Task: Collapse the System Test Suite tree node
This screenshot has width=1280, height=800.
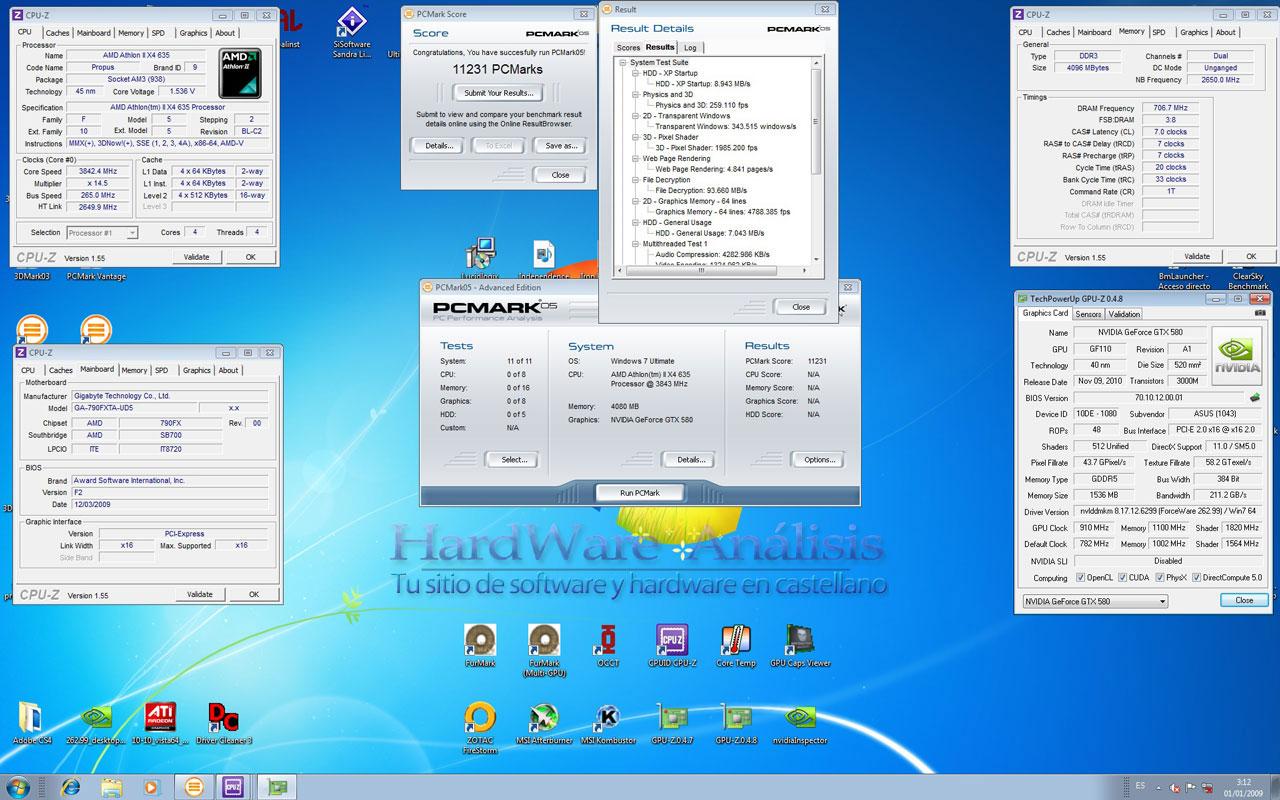Action: pos(623,63)
